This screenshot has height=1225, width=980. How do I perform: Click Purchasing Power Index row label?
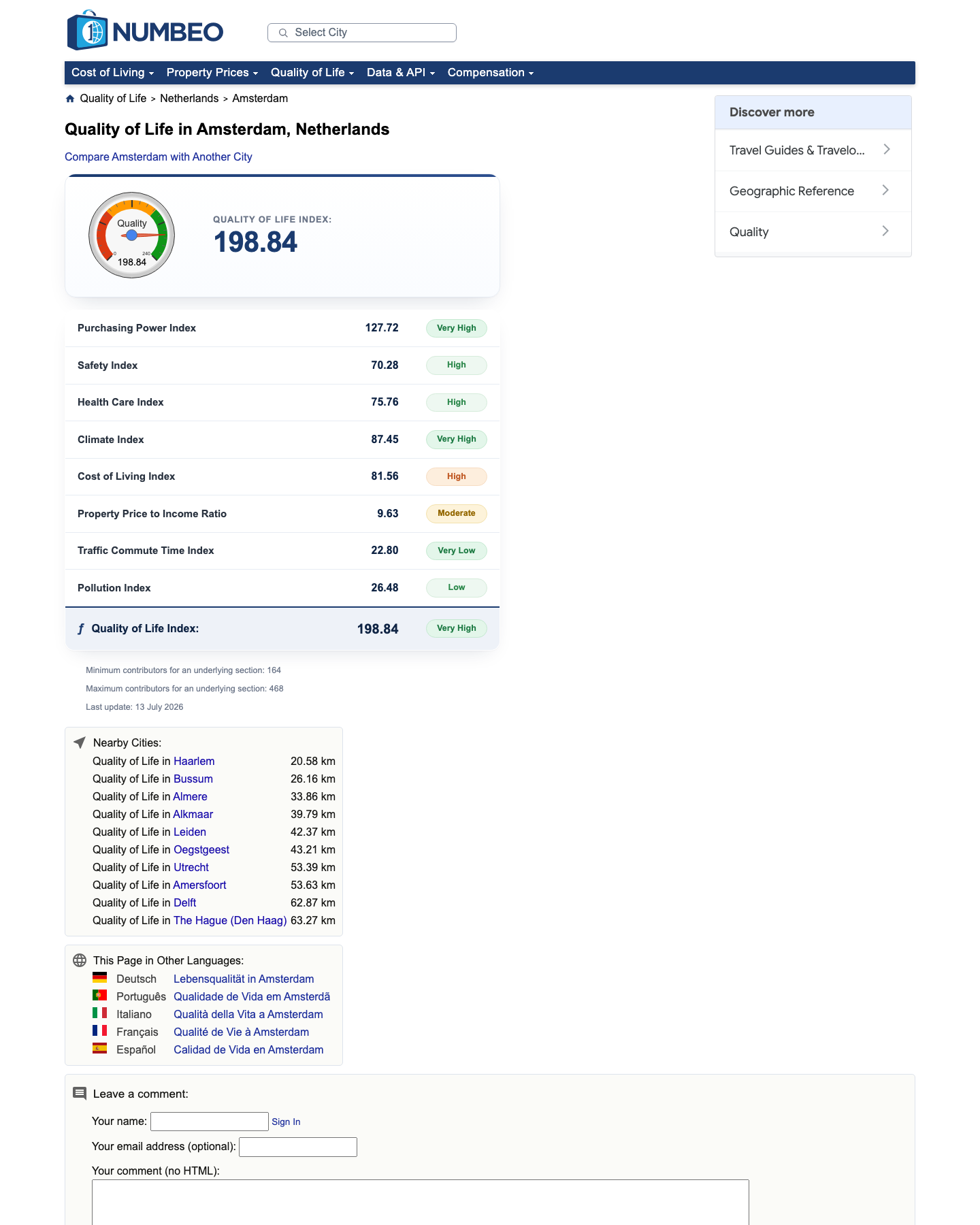137,328
